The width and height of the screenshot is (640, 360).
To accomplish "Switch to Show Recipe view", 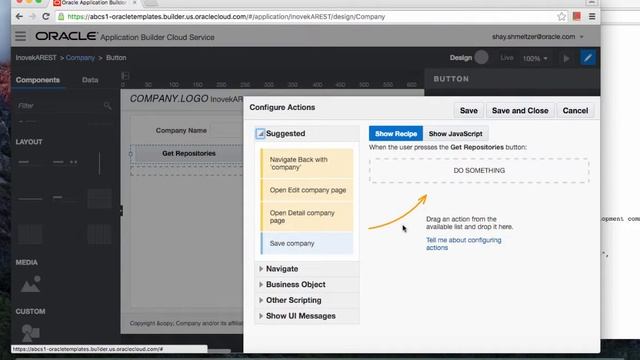I will 396,133.
